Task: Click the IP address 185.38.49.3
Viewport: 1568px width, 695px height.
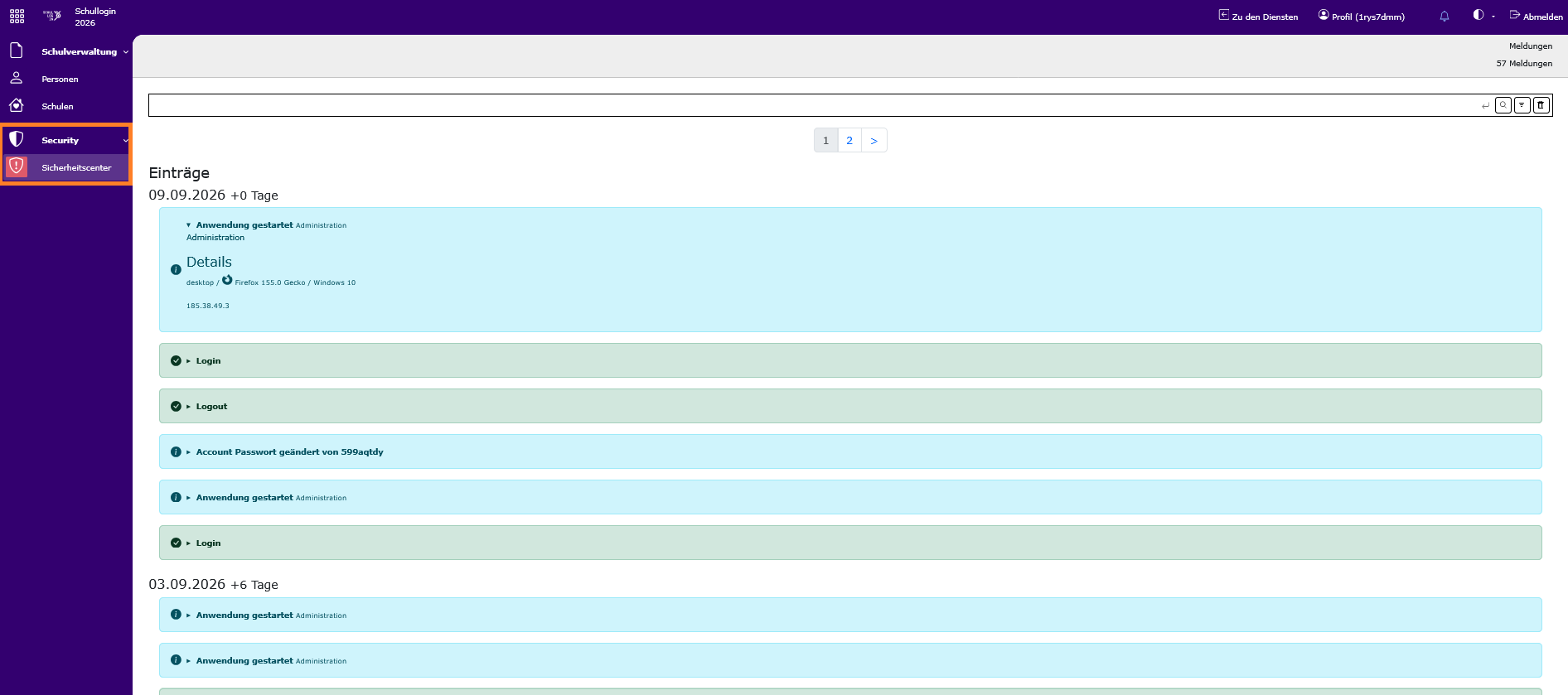Action: [208, 306]
